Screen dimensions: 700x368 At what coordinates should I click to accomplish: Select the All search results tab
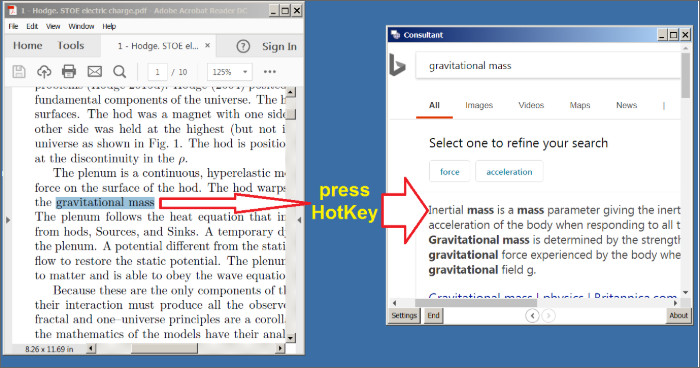[434, 105]
